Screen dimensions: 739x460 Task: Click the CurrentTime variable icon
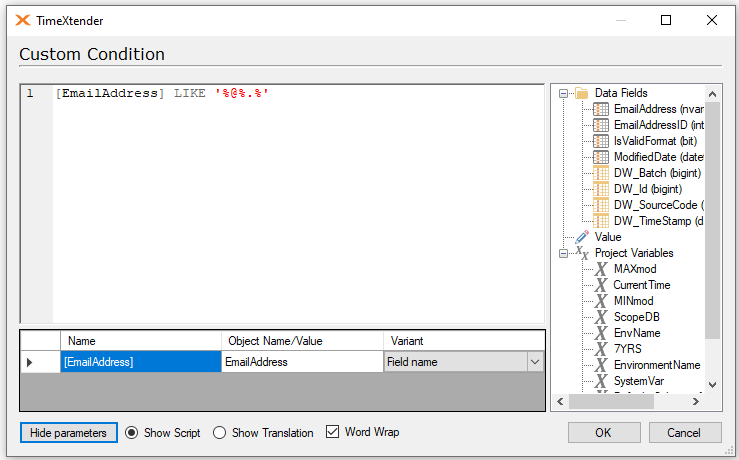point(600,285)
